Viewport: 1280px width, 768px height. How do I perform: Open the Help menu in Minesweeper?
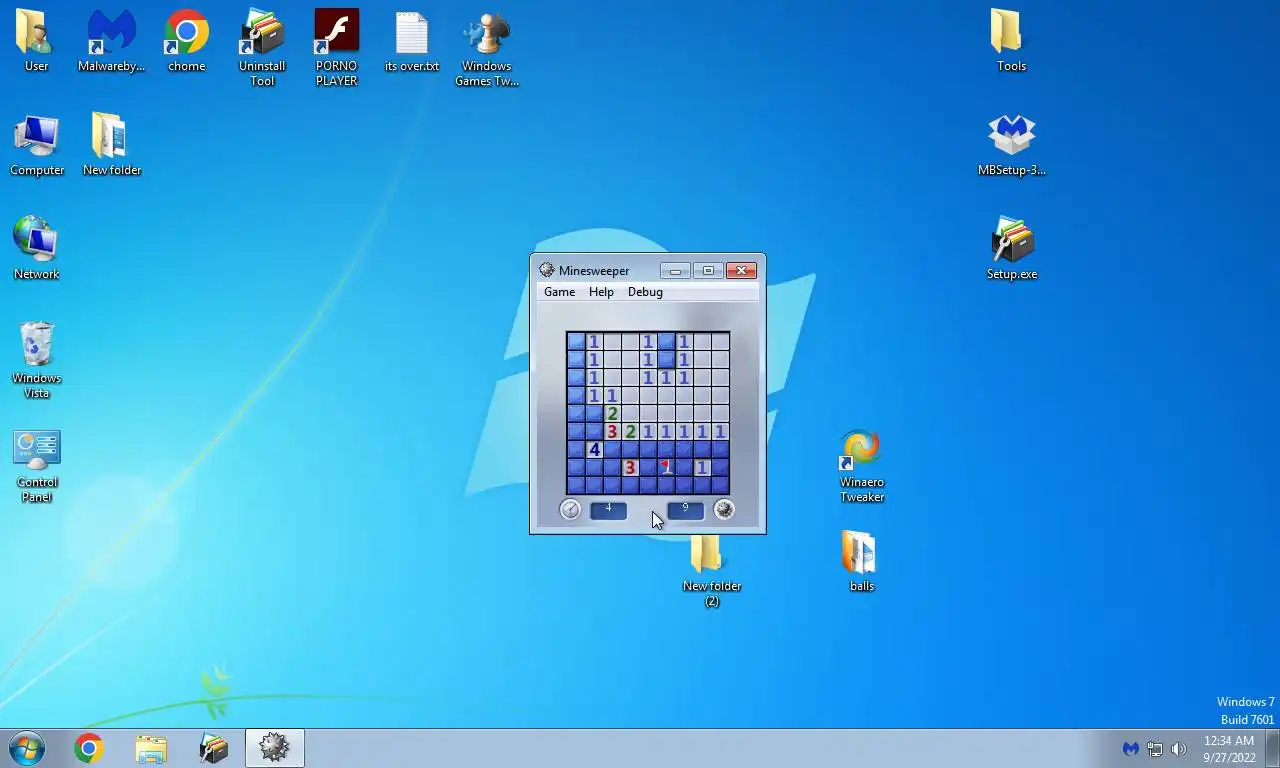[601, 292]
